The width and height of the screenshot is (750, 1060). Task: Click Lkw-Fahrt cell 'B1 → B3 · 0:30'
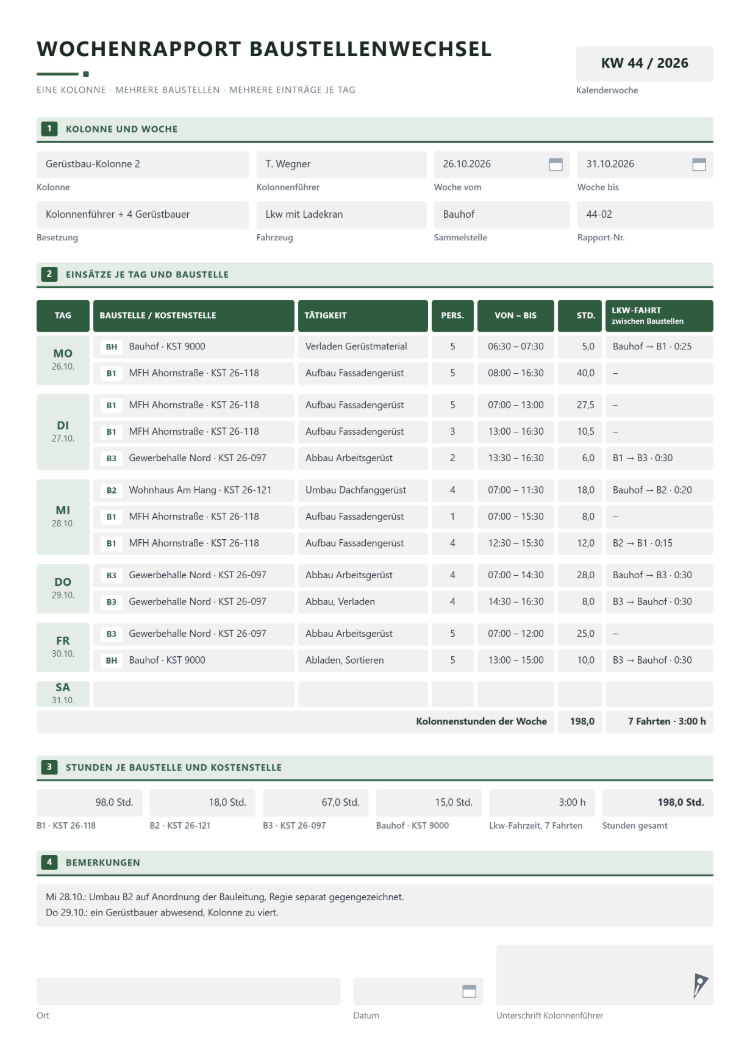(659, 458)
